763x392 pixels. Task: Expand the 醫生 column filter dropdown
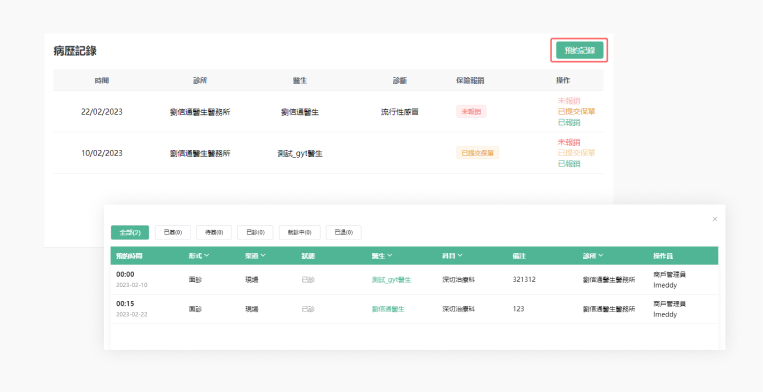click(382, 255)
